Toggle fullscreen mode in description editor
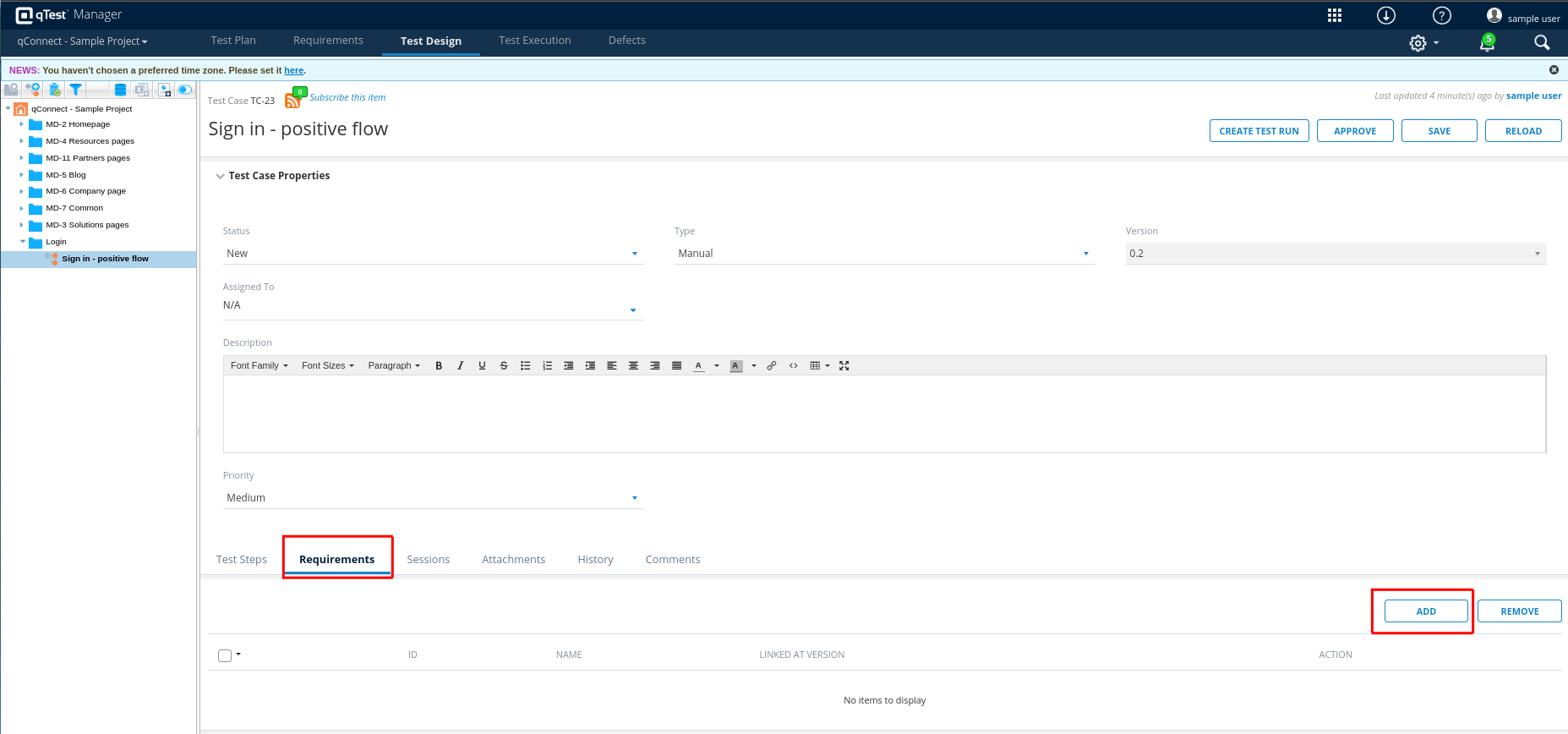Image resolution: width=1568 pixels, height=734 pixels. tap(844, 366)
